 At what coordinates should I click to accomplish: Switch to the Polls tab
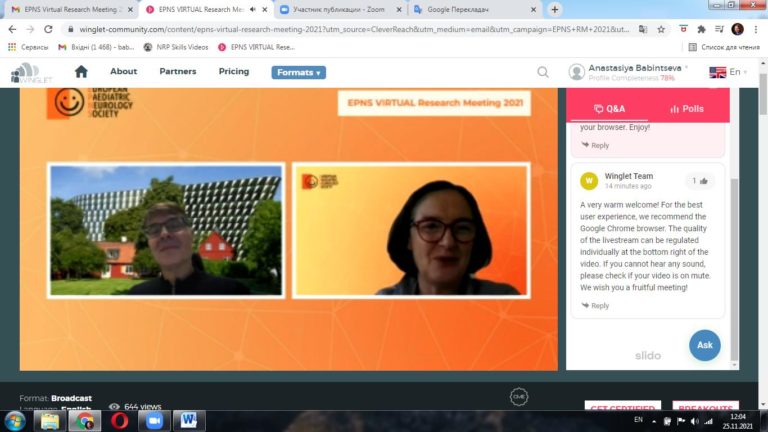click(687, 108)
